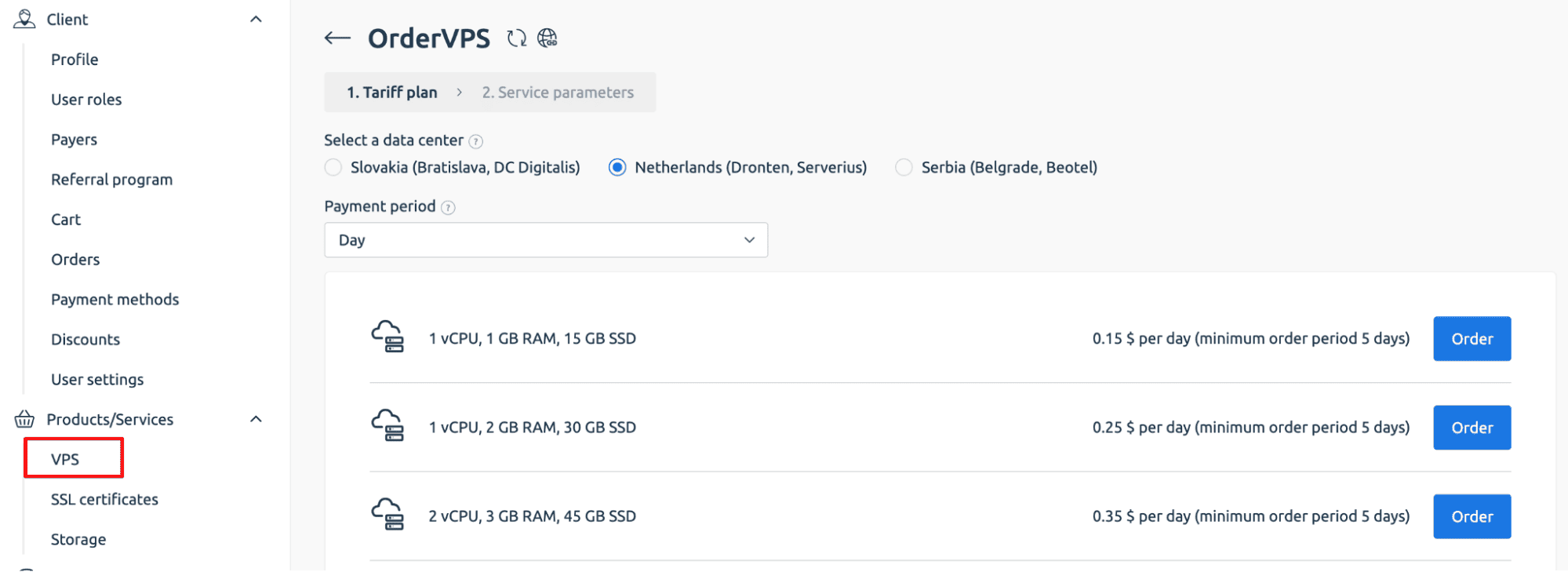Image resolution: width=1568 pixels, height=572 pixels.
Task: Open the Payment period help tooltip icon
Action: (x=447, y=207)
